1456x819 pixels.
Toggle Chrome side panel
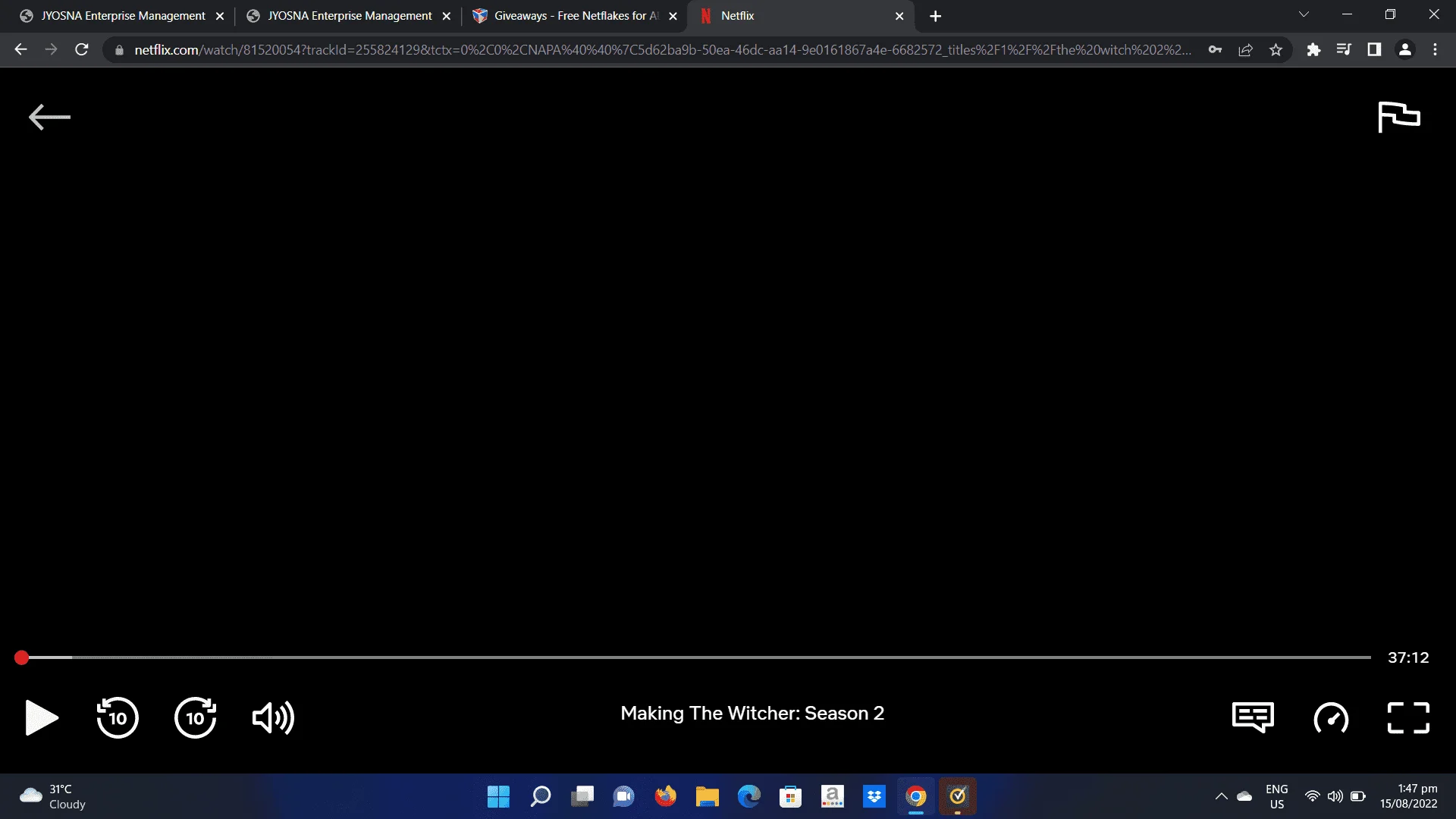1374,50
